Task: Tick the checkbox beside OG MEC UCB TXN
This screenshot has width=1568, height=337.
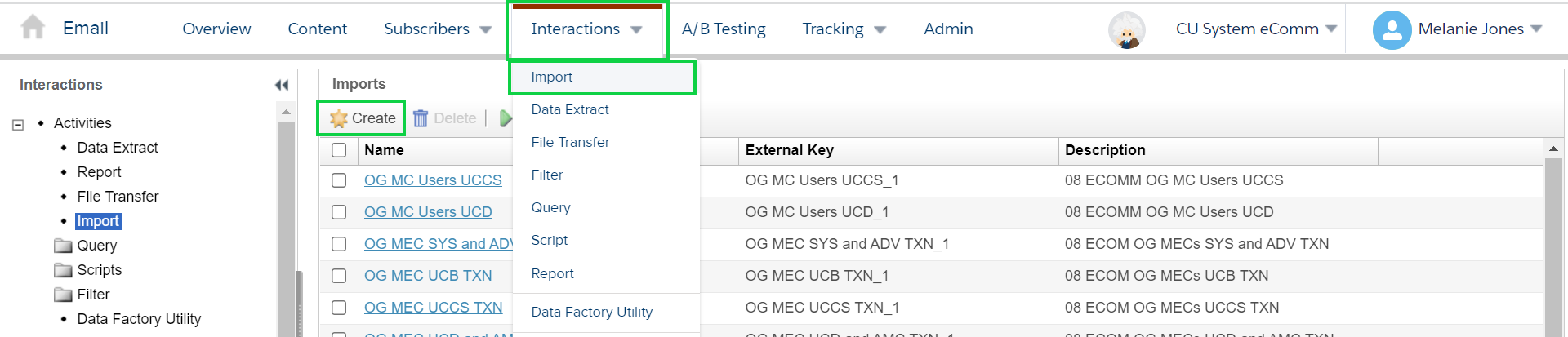Action: coord(339,276)
